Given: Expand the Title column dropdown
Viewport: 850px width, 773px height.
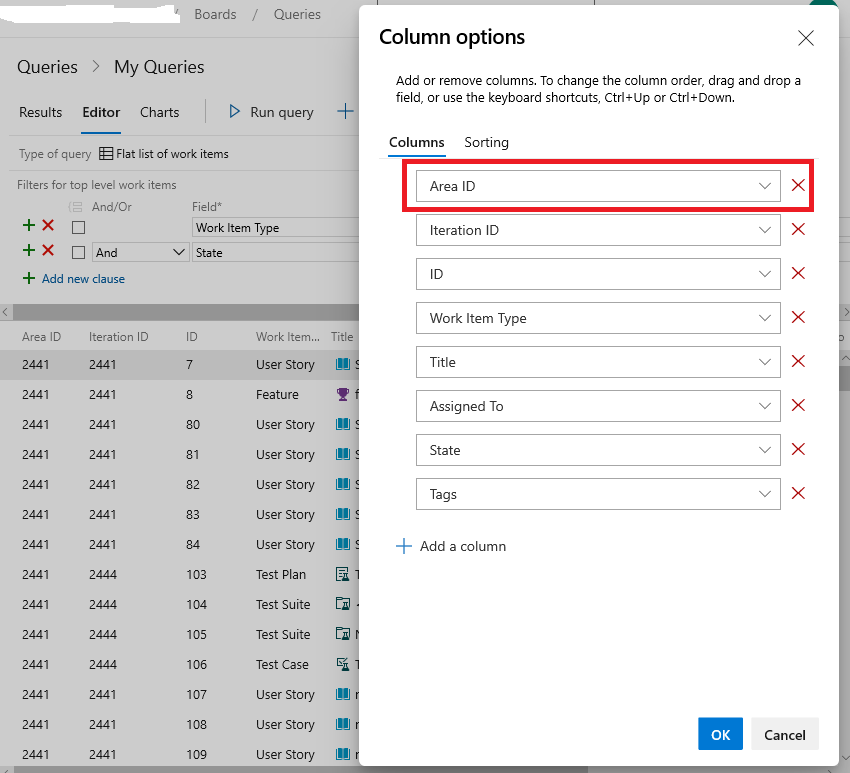Looking at the screenshot, I should click(765, 362).
